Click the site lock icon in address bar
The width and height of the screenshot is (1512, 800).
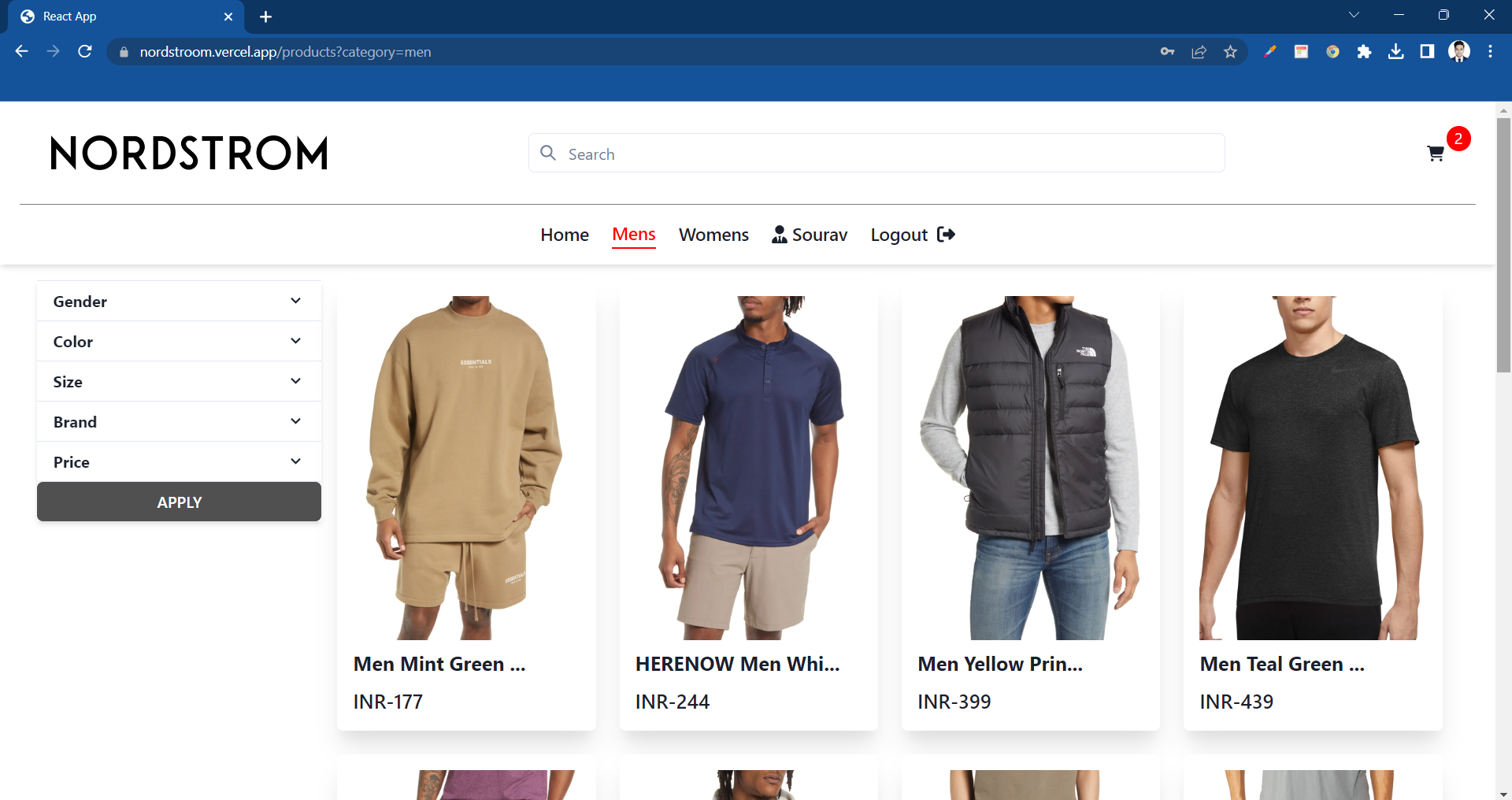pos(124,52)
